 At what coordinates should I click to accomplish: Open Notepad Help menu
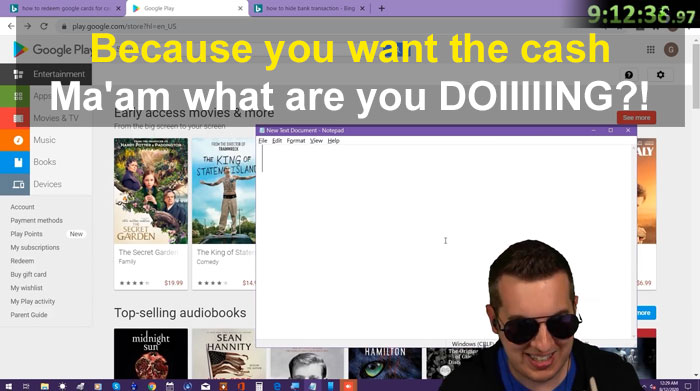pyautogui.click(x=333, y=141)
